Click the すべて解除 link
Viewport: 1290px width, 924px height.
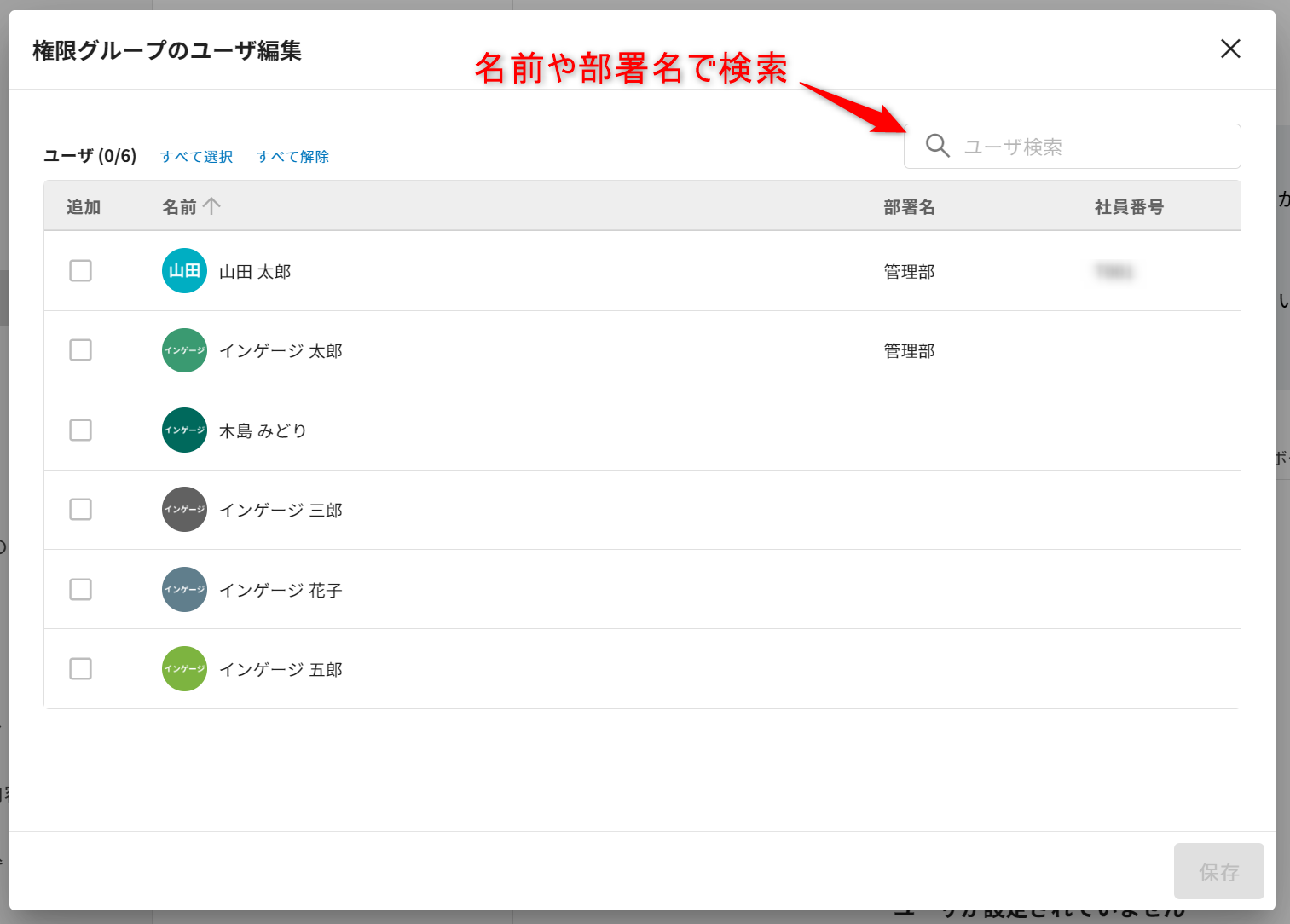[292, 157]
